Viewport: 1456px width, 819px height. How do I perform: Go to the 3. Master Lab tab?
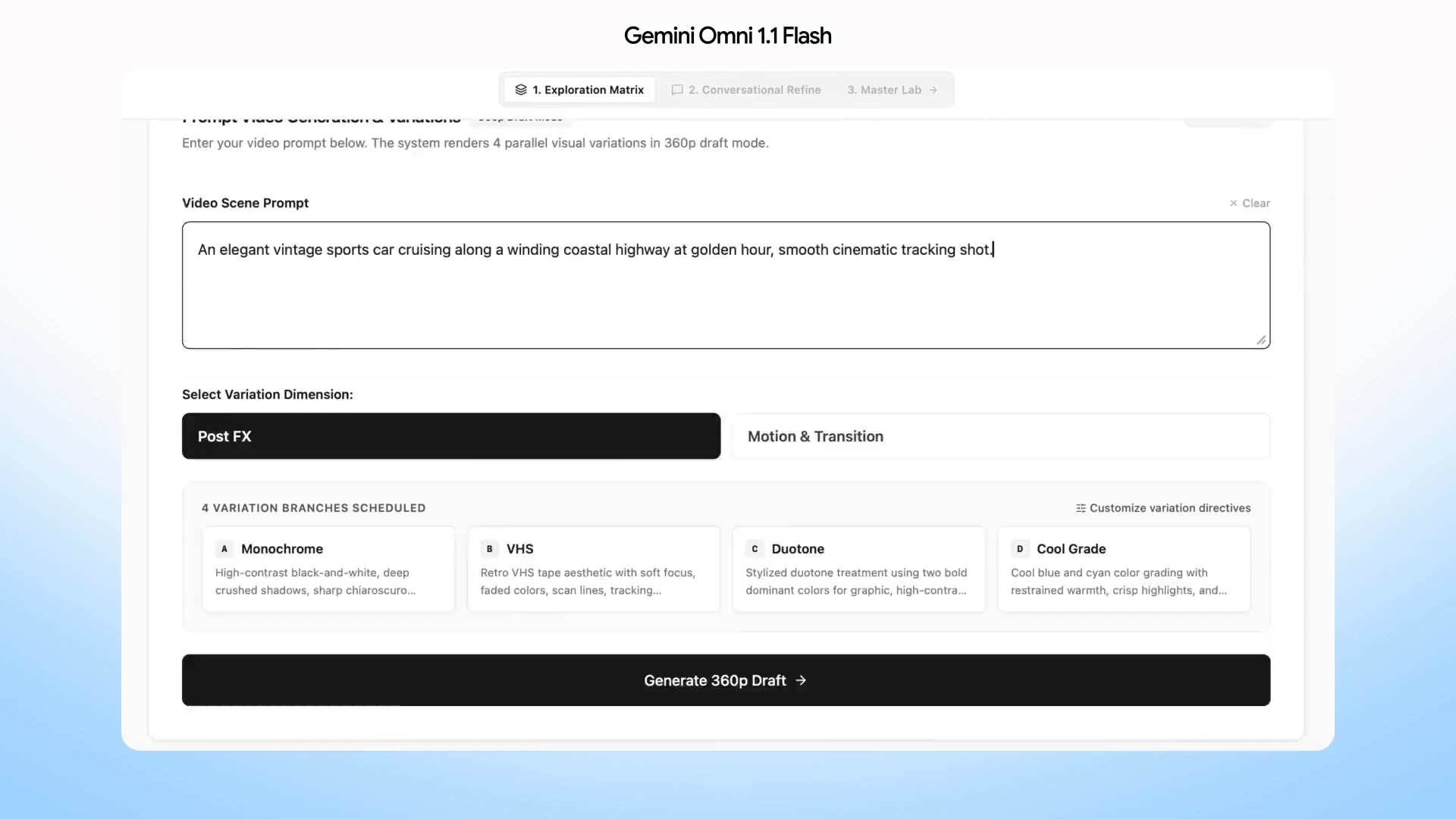tap(892, 89)
